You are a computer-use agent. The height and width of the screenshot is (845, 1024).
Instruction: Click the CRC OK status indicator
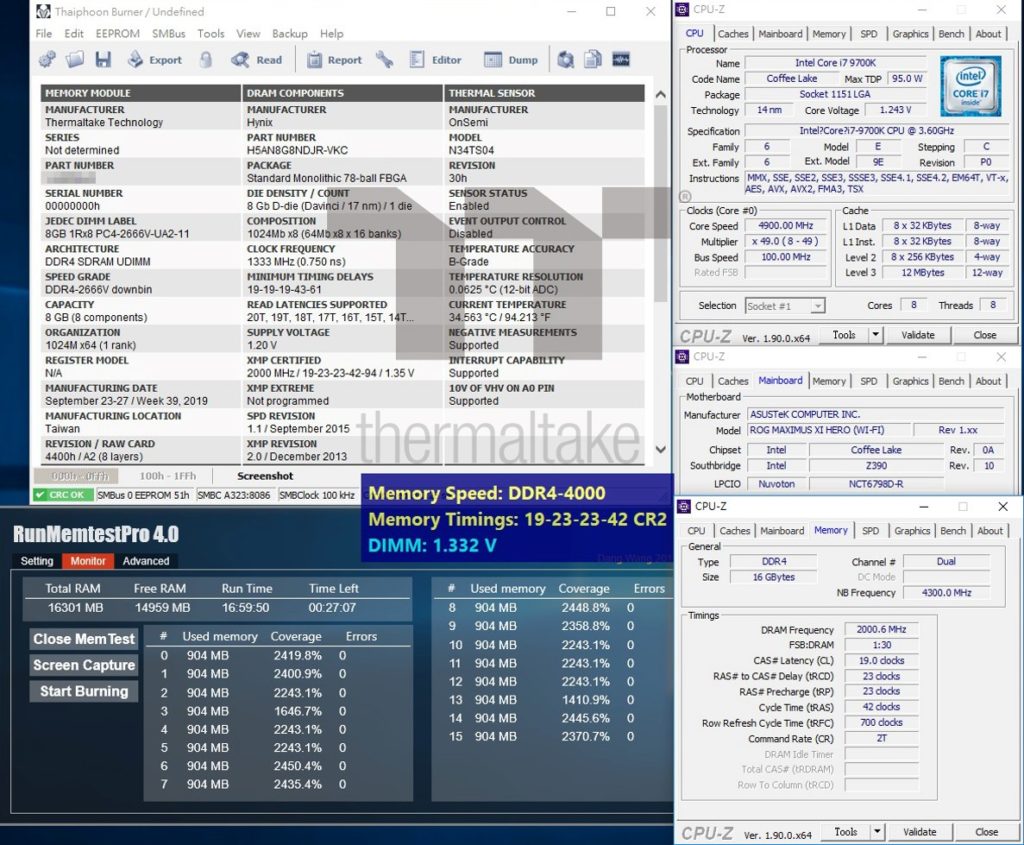click(63, 495)
